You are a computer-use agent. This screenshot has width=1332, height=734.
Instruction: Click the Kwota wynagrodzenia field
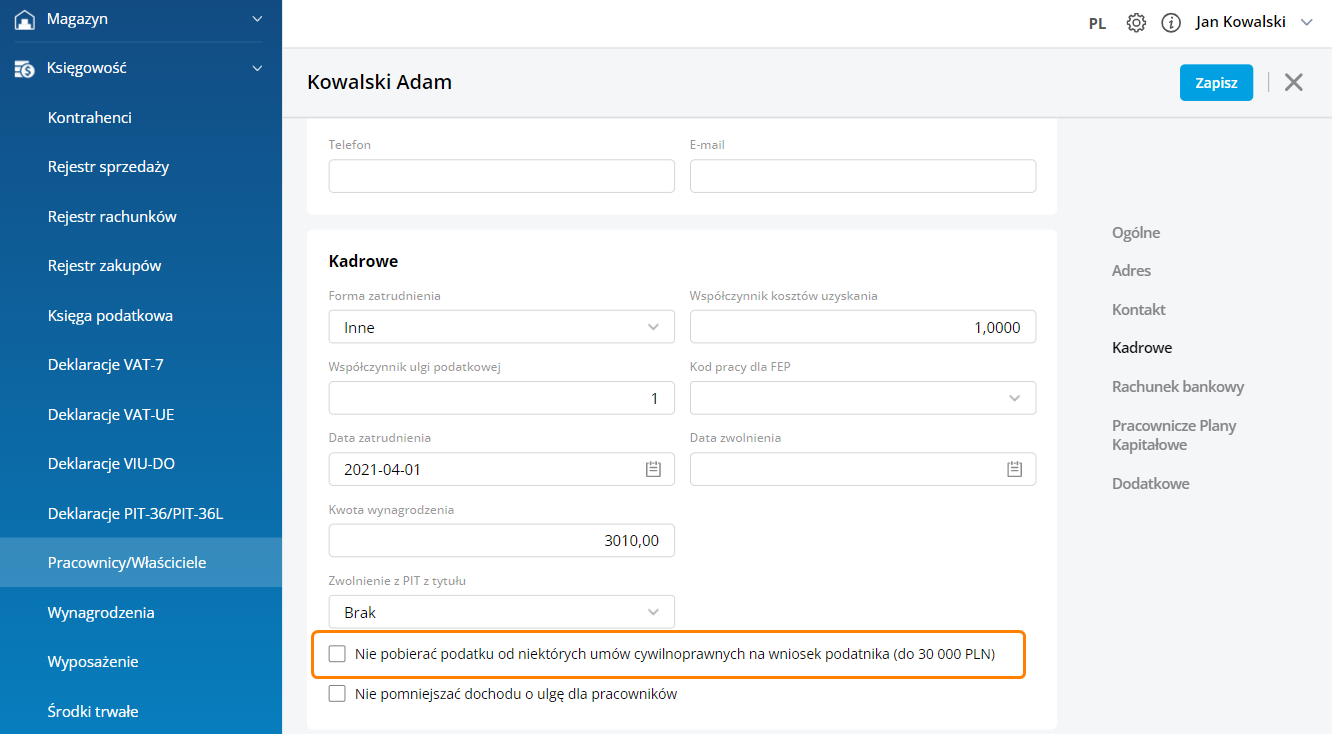pyautogui.click(x=501, y=541)
